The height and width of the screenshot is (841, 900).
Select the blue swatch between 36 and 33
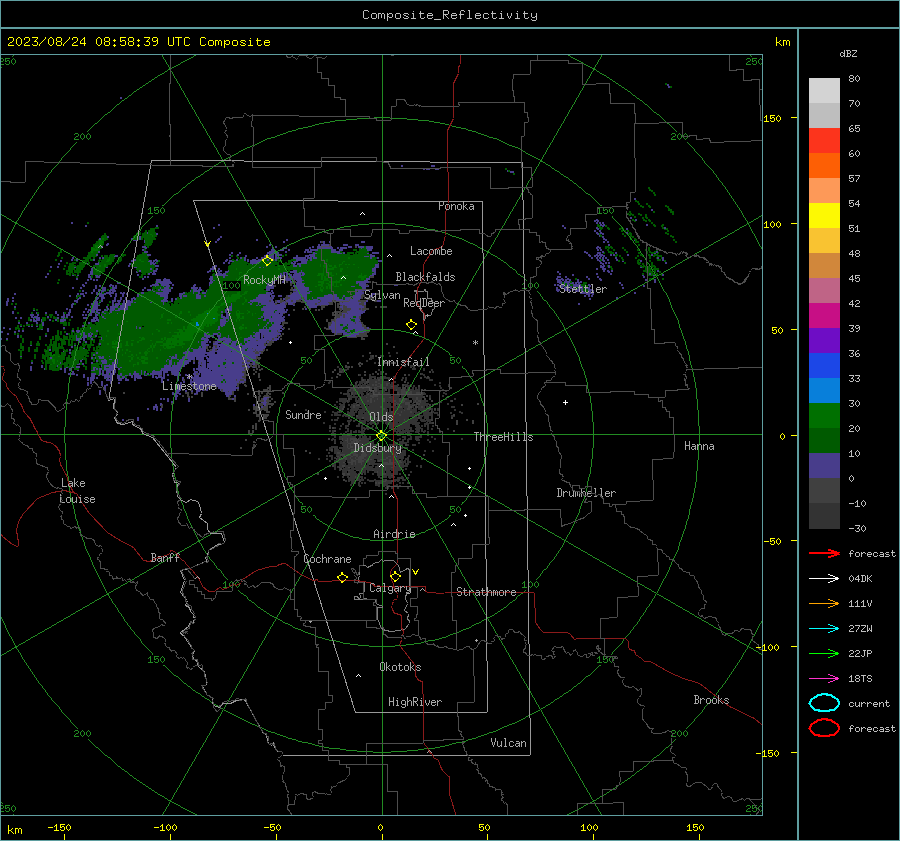pyautogui.click(x=824, y=365)
